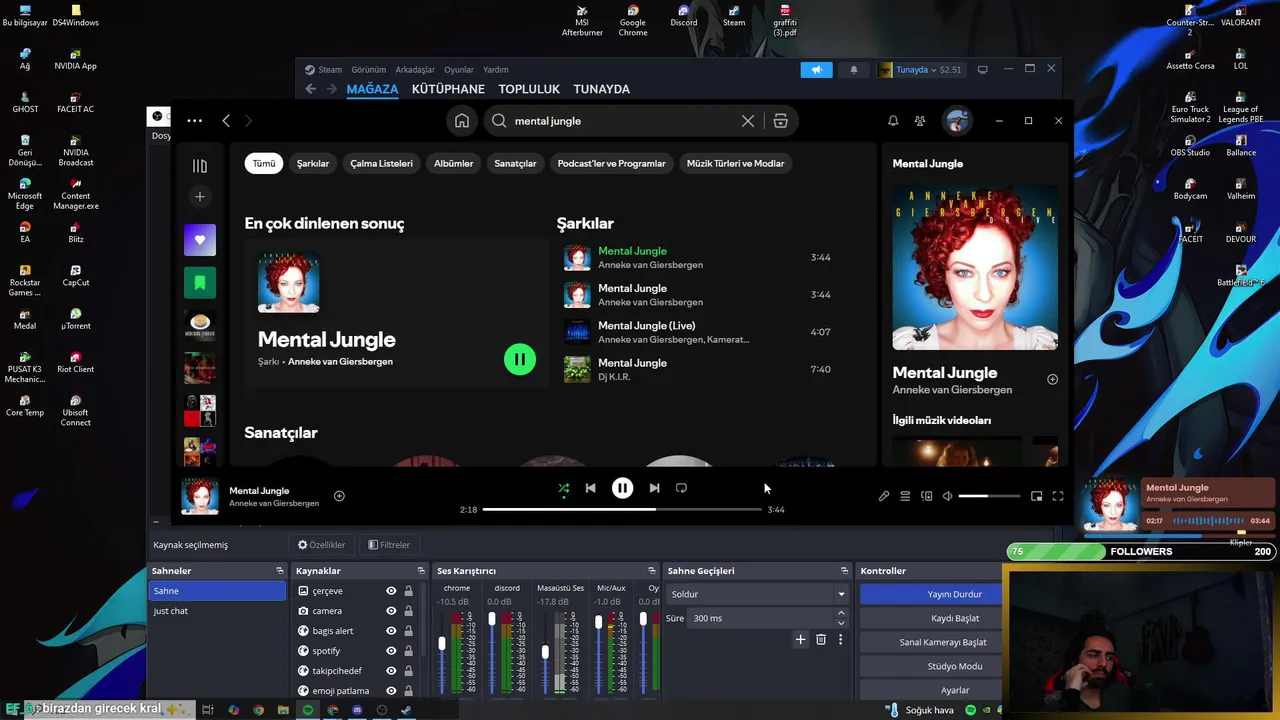
Task: Pause playback in the bottom player bar
Action: (x=622, y=488)
